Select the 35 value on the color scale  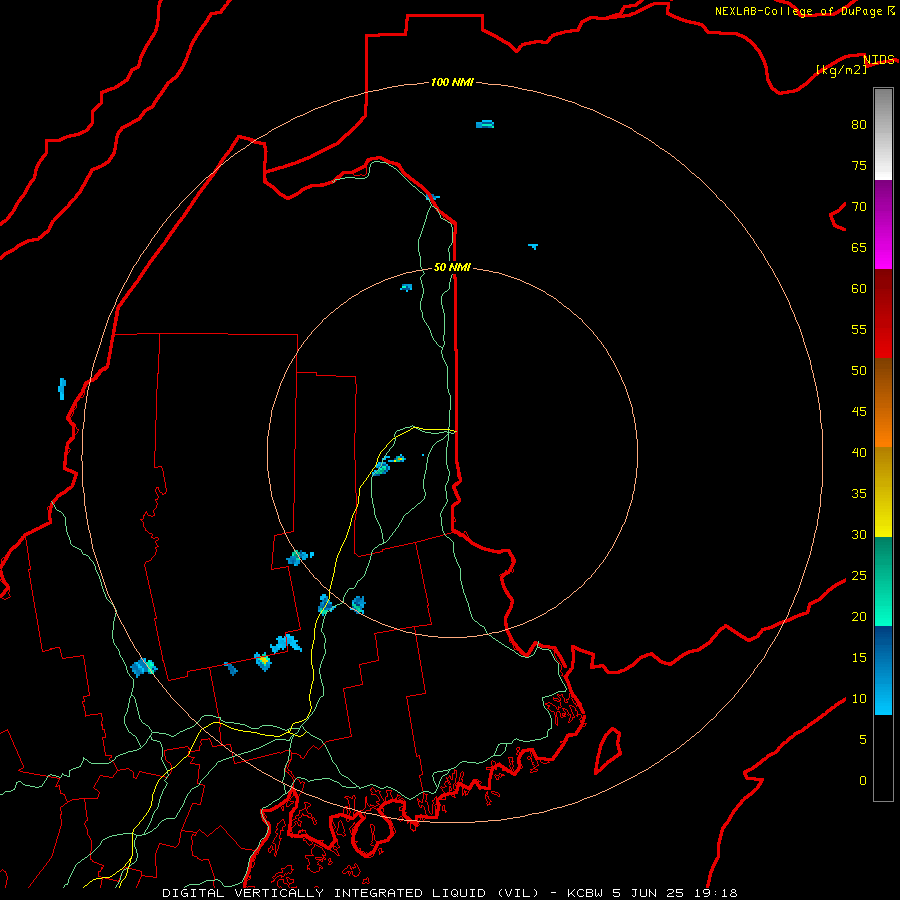(x=859, y=494)
